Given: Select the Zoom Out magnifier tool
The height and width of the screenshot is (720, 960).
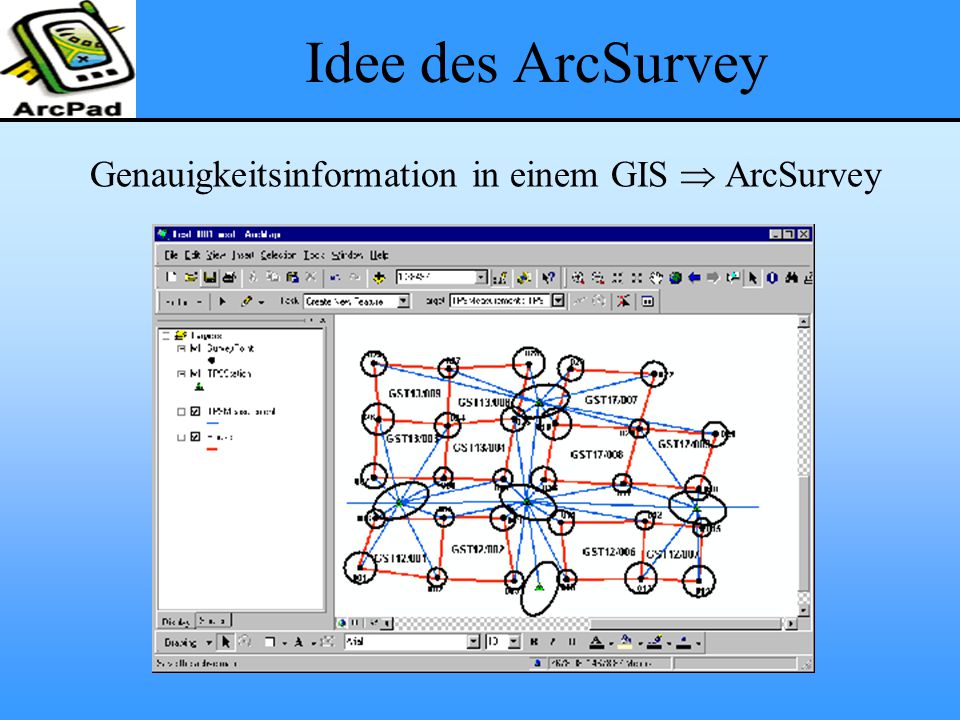Looking at the screenshot, I should [598, 277].
